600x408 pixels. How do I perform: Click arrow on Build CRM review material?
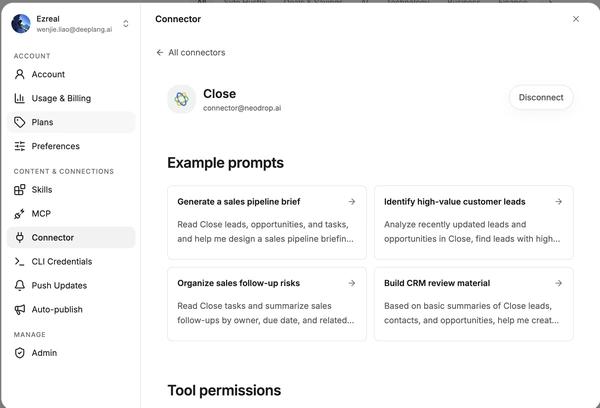coord(559,283)
